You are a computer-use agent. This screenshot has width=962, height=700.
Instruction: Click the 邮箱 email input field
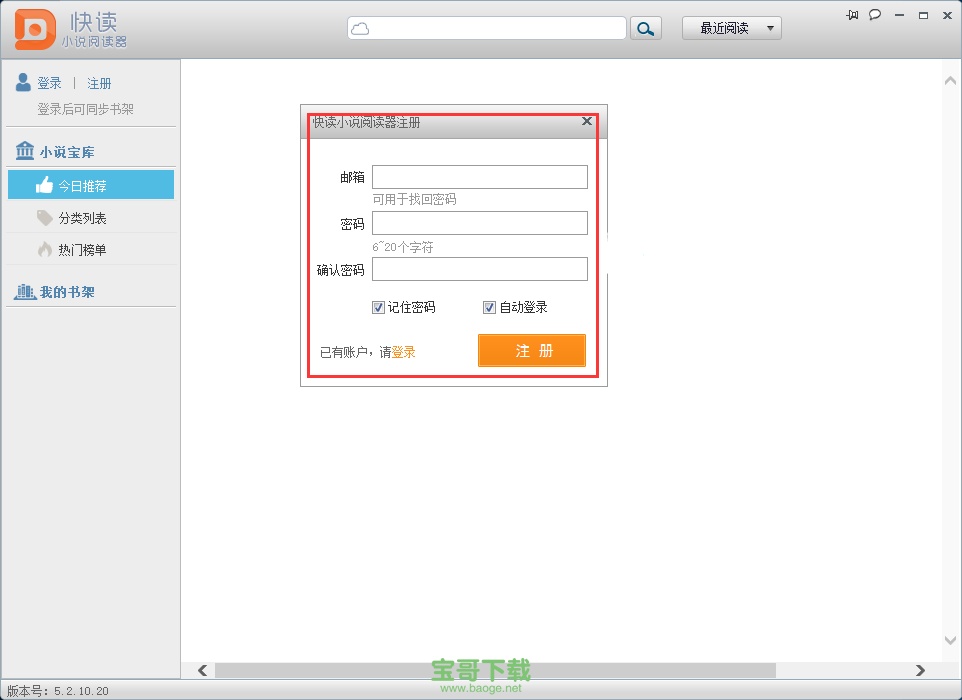(x=479, y=177)
